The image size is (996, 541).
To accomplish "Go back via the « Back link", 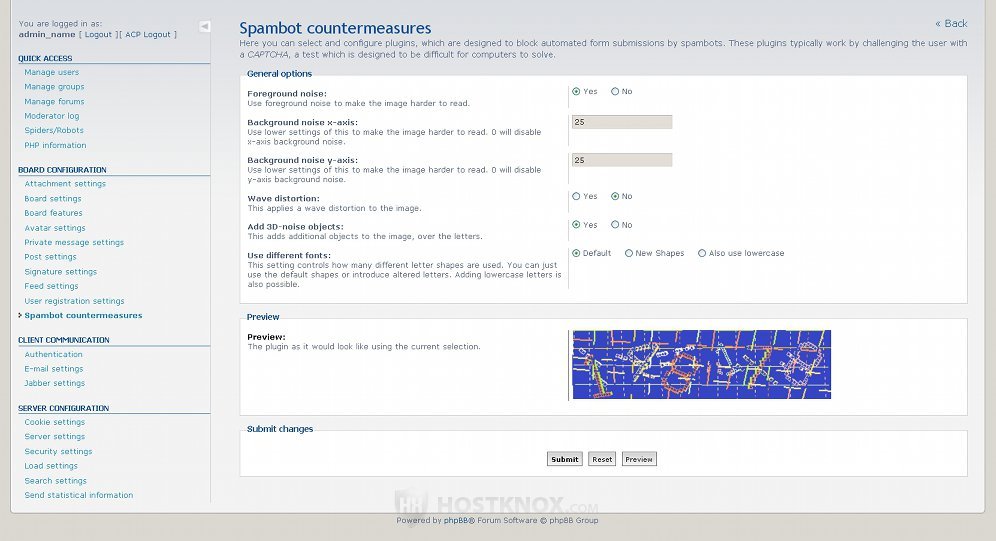I will (951, 23).
